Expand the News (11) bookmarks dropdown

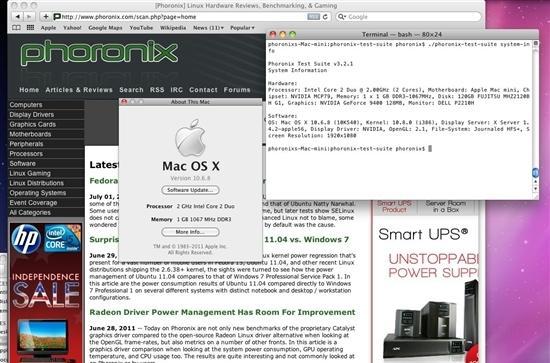coord(208,28)
